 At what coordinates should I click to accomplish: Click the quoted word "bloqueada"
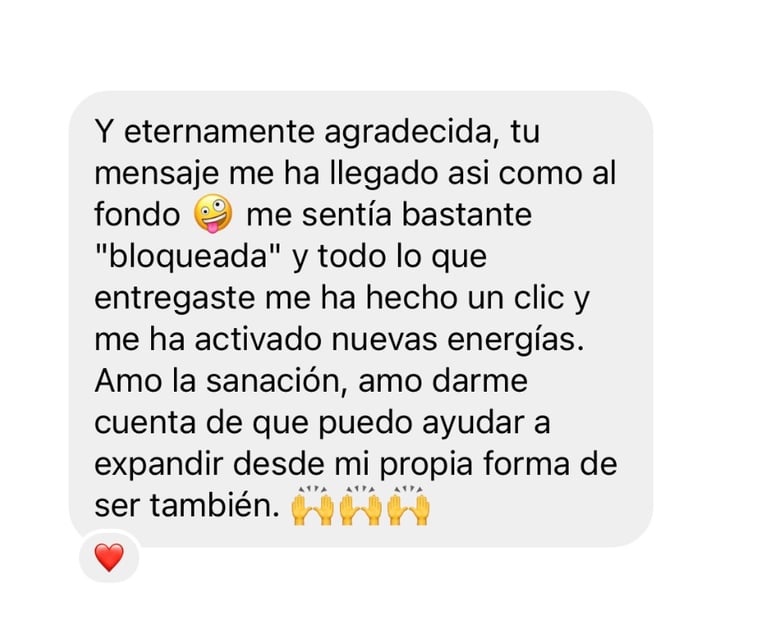pyautogui.click(x=188, y=257)
